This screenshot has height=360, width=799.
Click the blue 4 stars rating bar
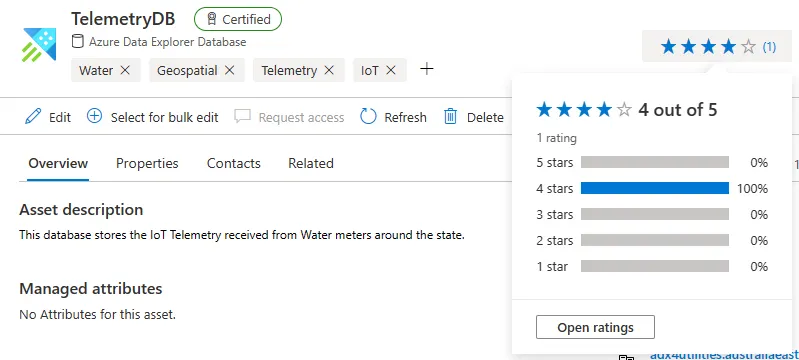655,189
